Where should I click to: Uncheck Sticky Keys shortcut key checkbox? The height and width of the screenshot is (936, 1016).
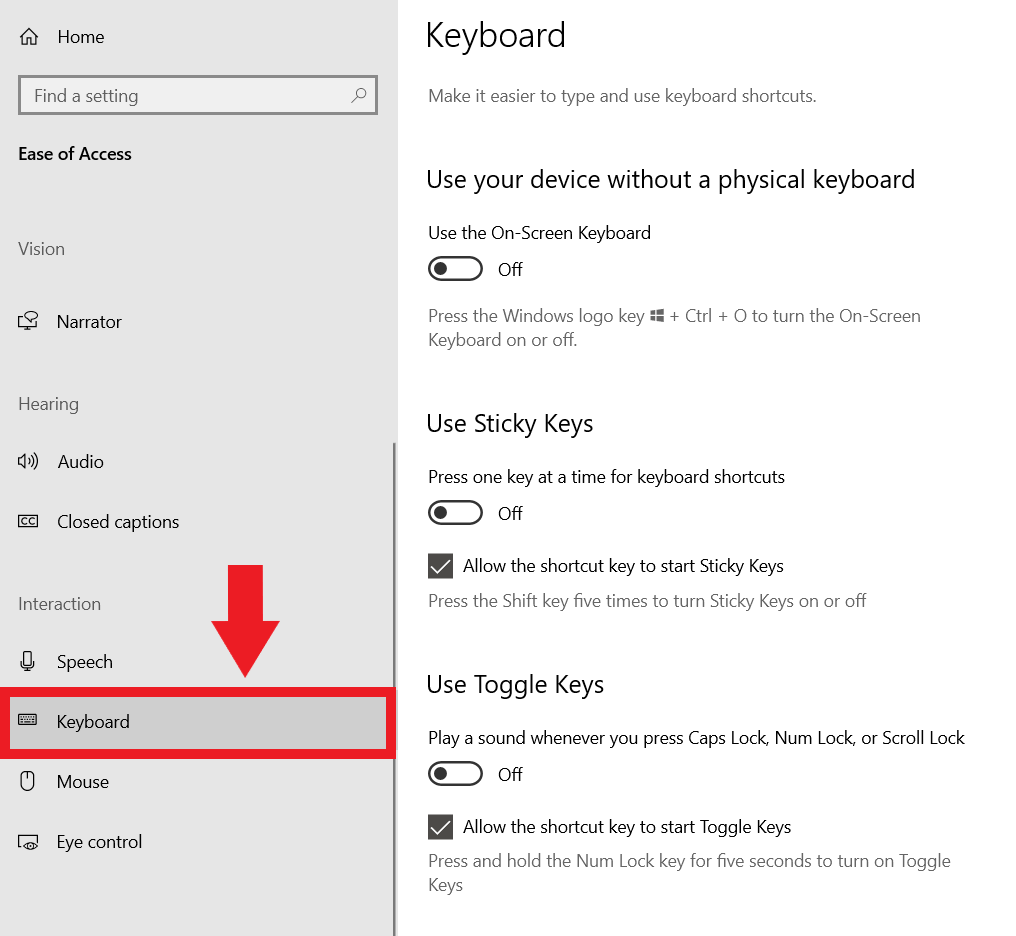tap(441, 566)
